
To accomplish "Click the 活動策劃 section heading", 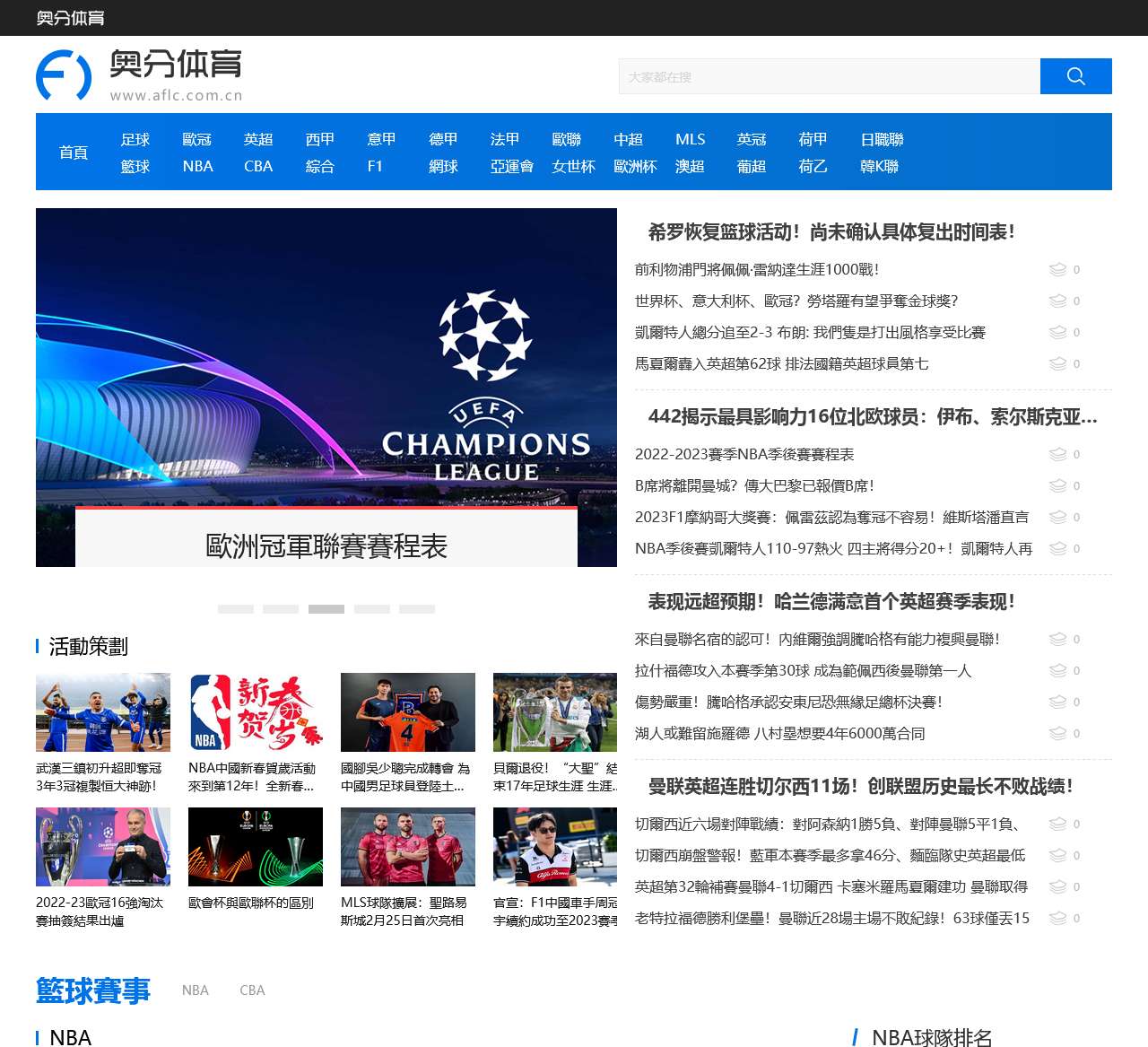I will tap(88, 646).
